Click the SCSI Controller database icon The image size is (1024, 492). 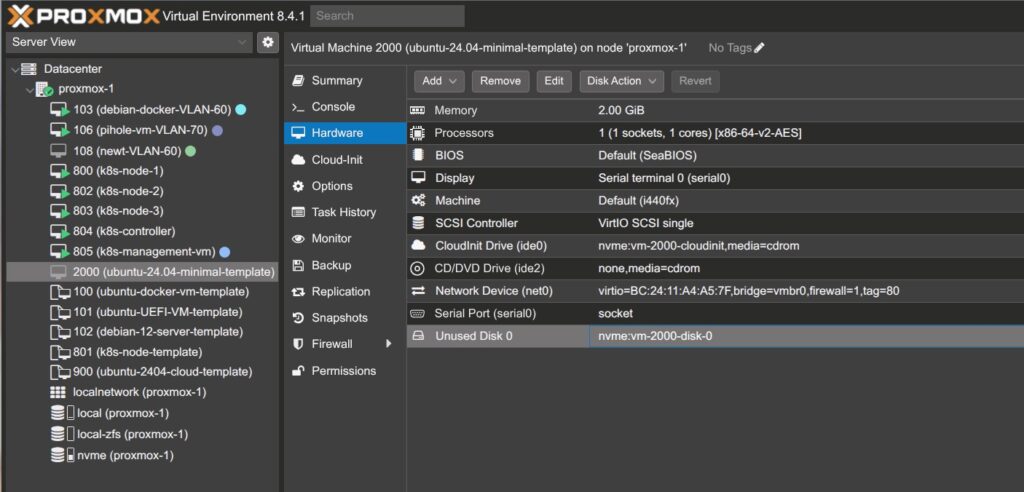pyautogui.click(x=418, y=223)
